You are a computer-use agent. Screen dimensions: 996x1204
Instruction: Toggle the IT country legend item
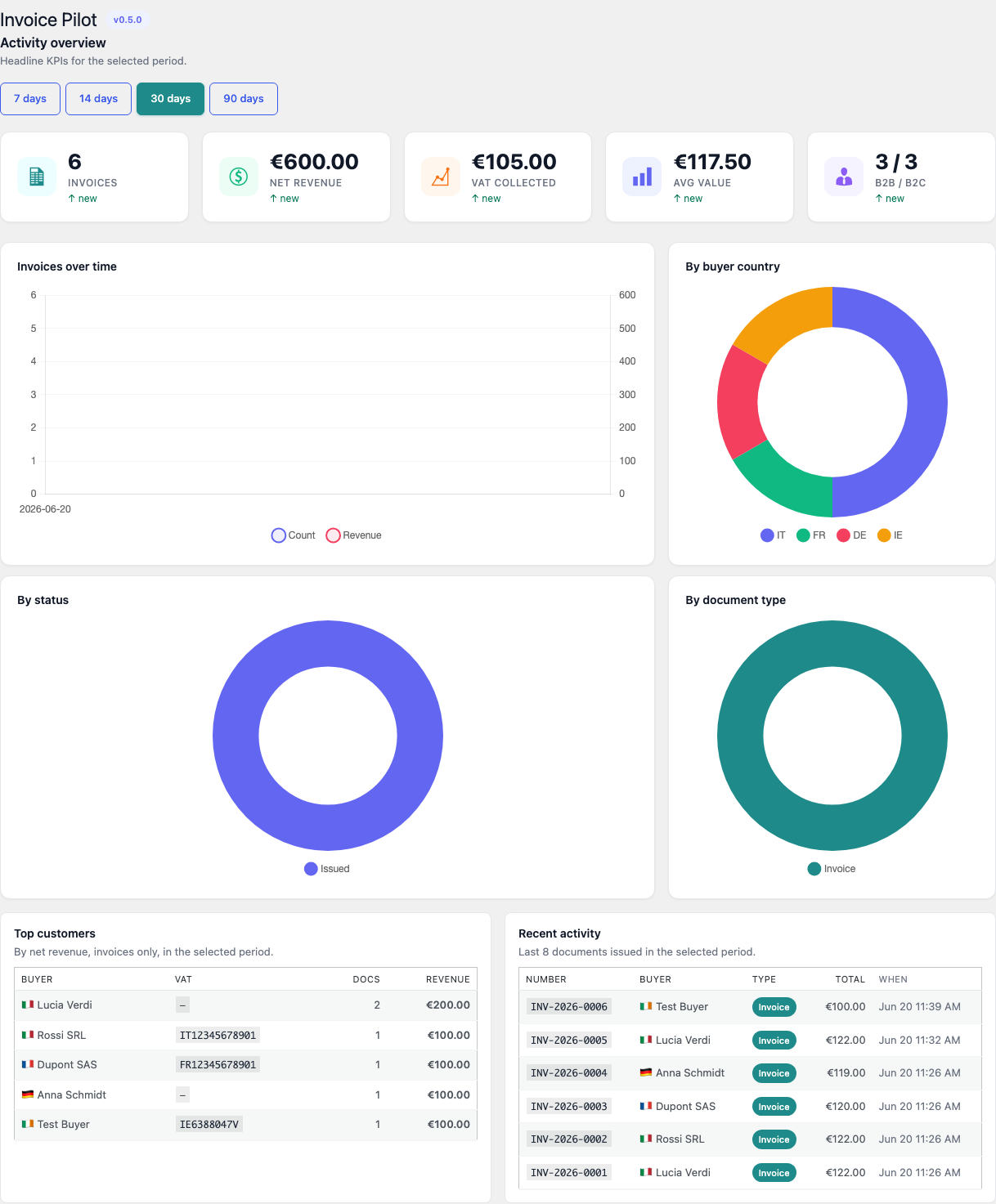tap(773, 535)
